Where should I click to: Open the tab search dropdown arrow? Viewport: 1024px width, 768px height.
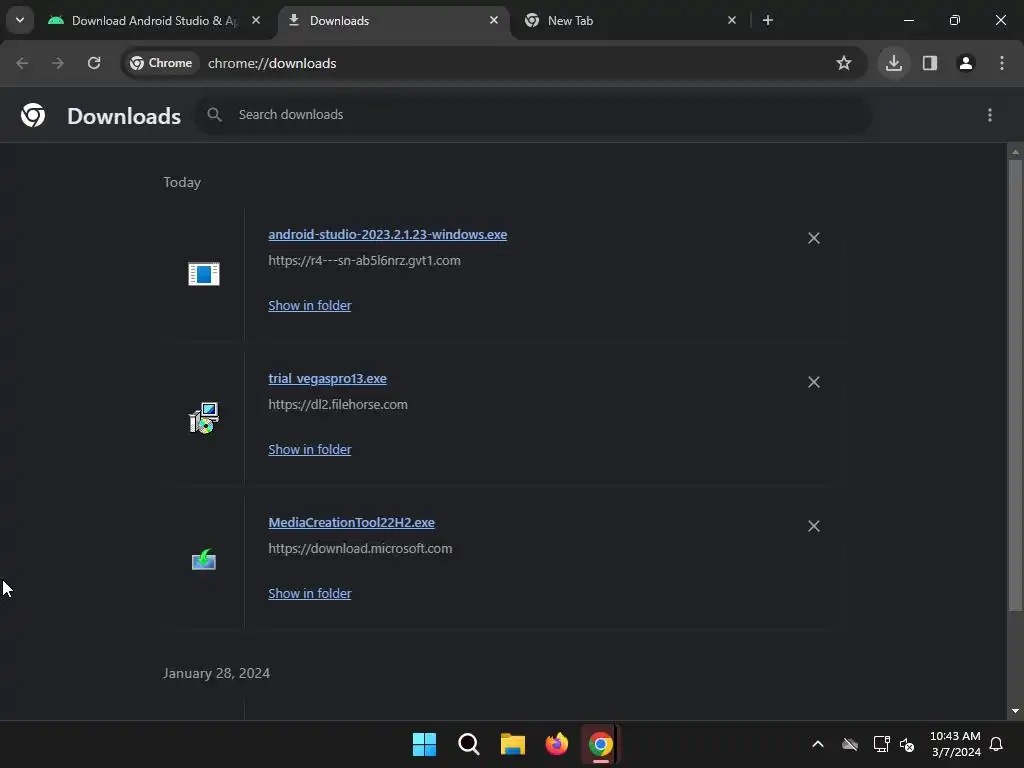click(x=20, y=20)
